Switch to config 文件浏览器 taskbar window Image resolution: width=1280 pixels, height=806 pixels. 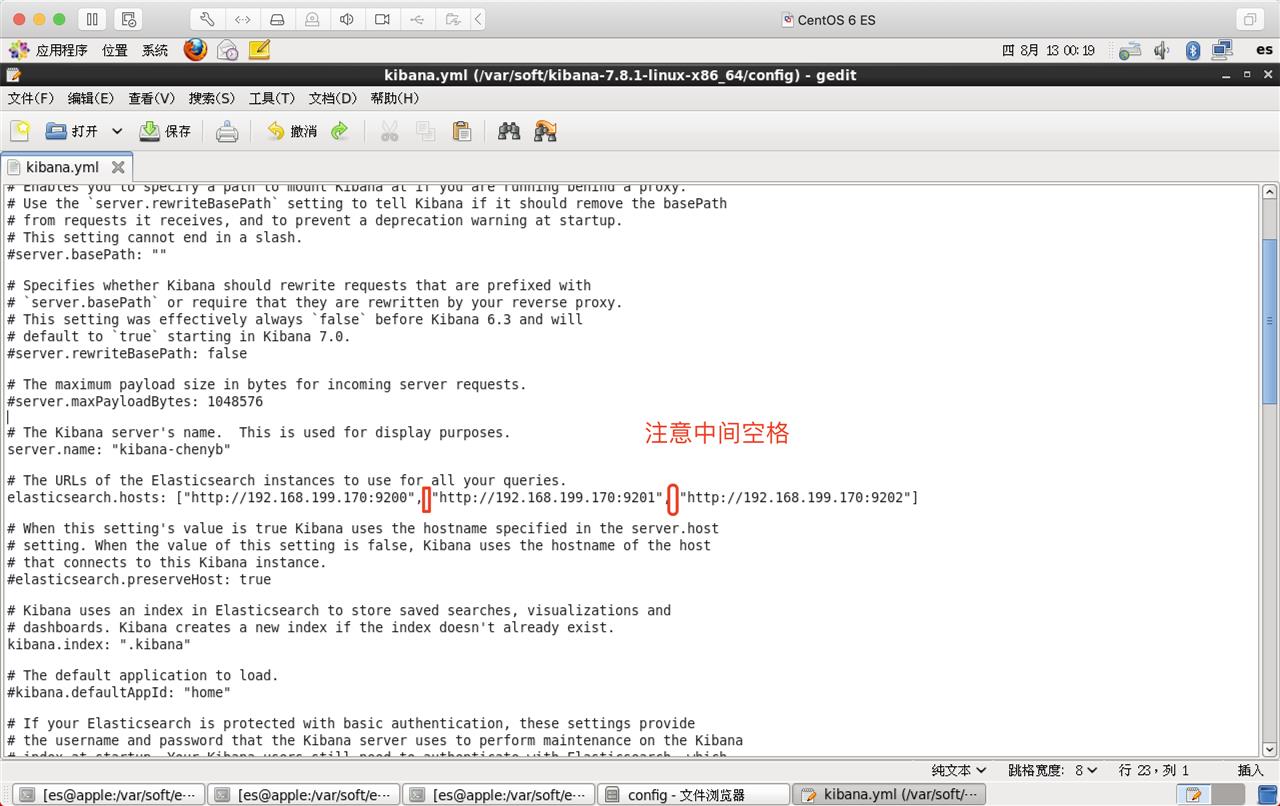point(695,794)
